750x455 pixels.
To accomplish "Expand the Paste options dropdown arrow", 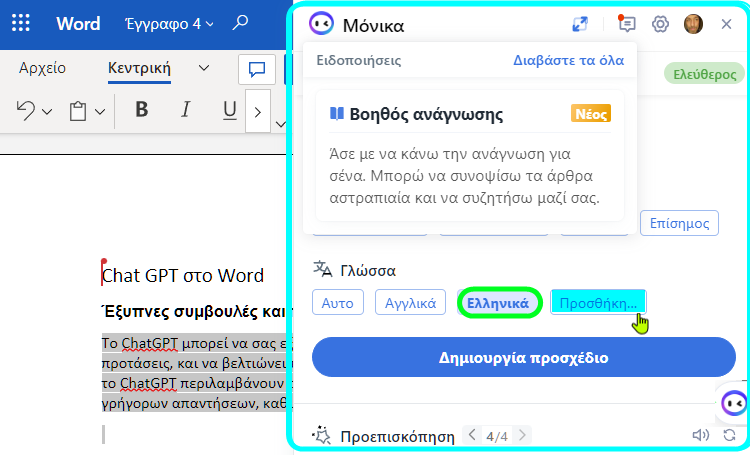I will tap(99, 112).
